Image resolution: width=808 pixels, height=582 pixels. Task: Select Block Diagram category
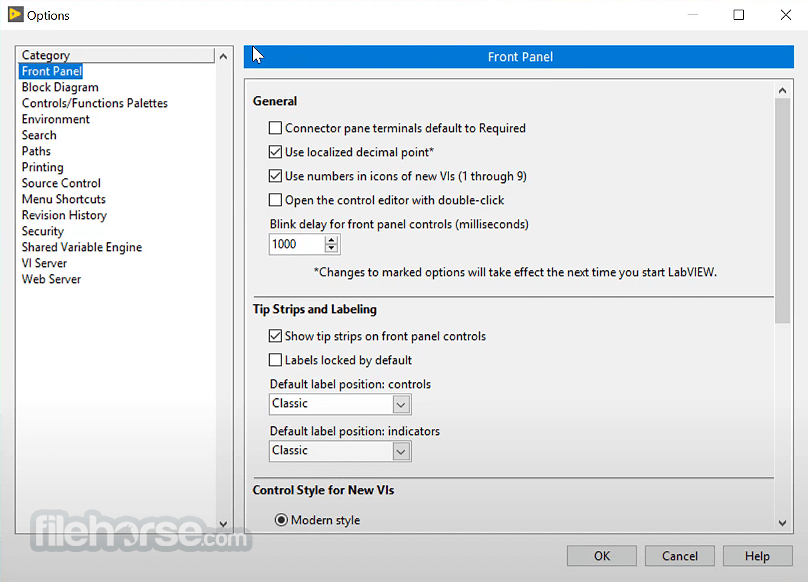pyautogui.click(x=60, y=87)
